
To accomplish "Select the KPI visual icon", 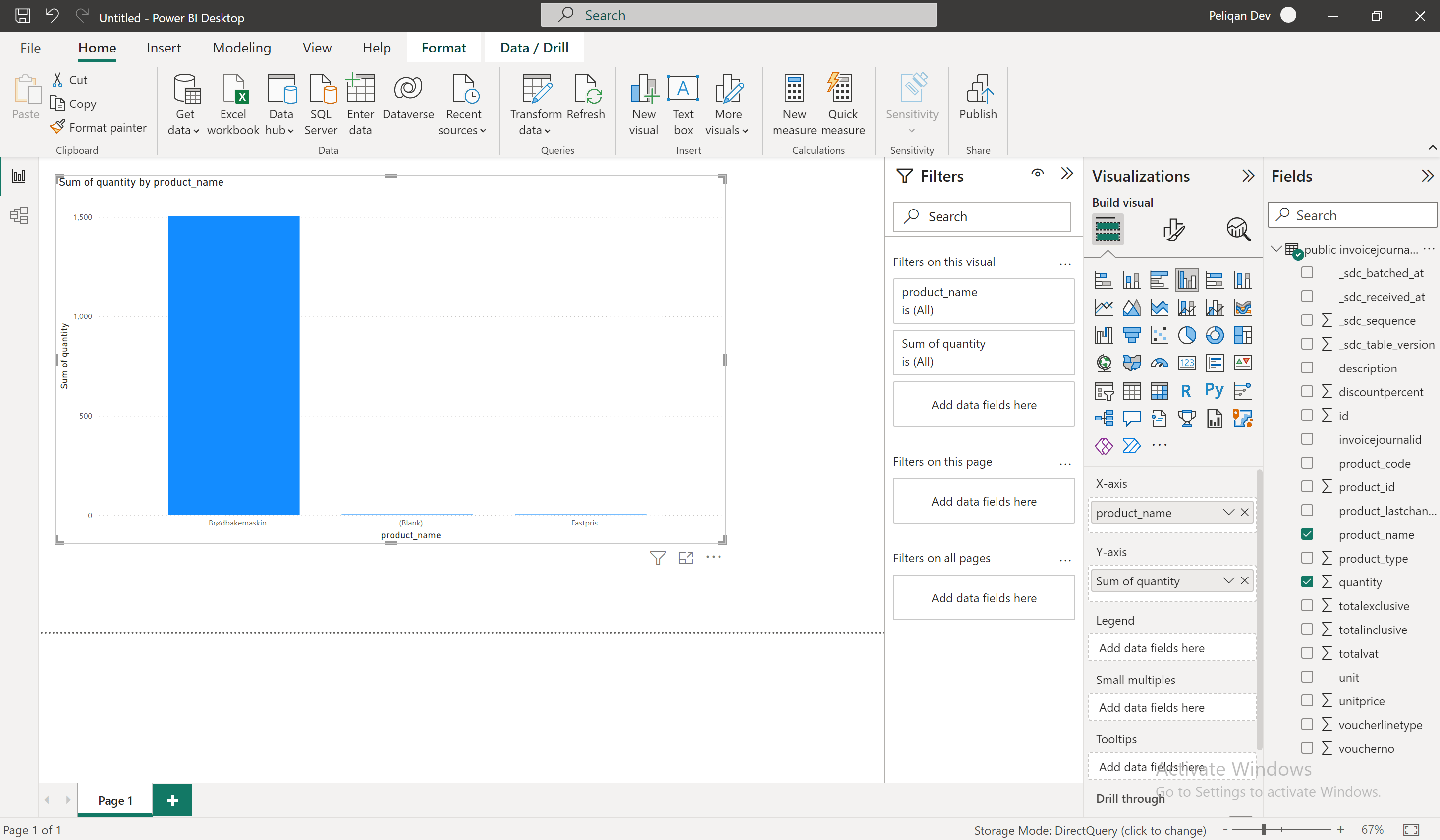I will [x=1242, y=363].
